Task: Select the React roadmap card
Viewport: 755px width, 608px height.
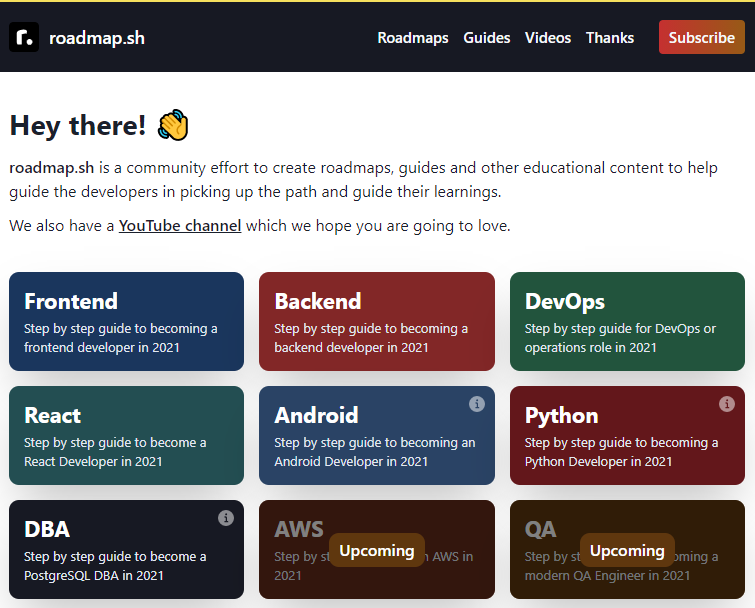Action: tap(127, 436)
